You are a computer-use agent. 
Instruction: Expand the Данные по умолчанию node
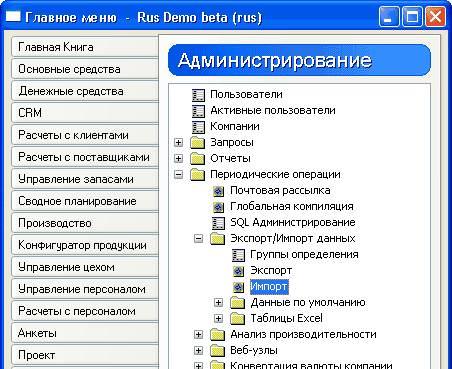click(x=218, y=303)
